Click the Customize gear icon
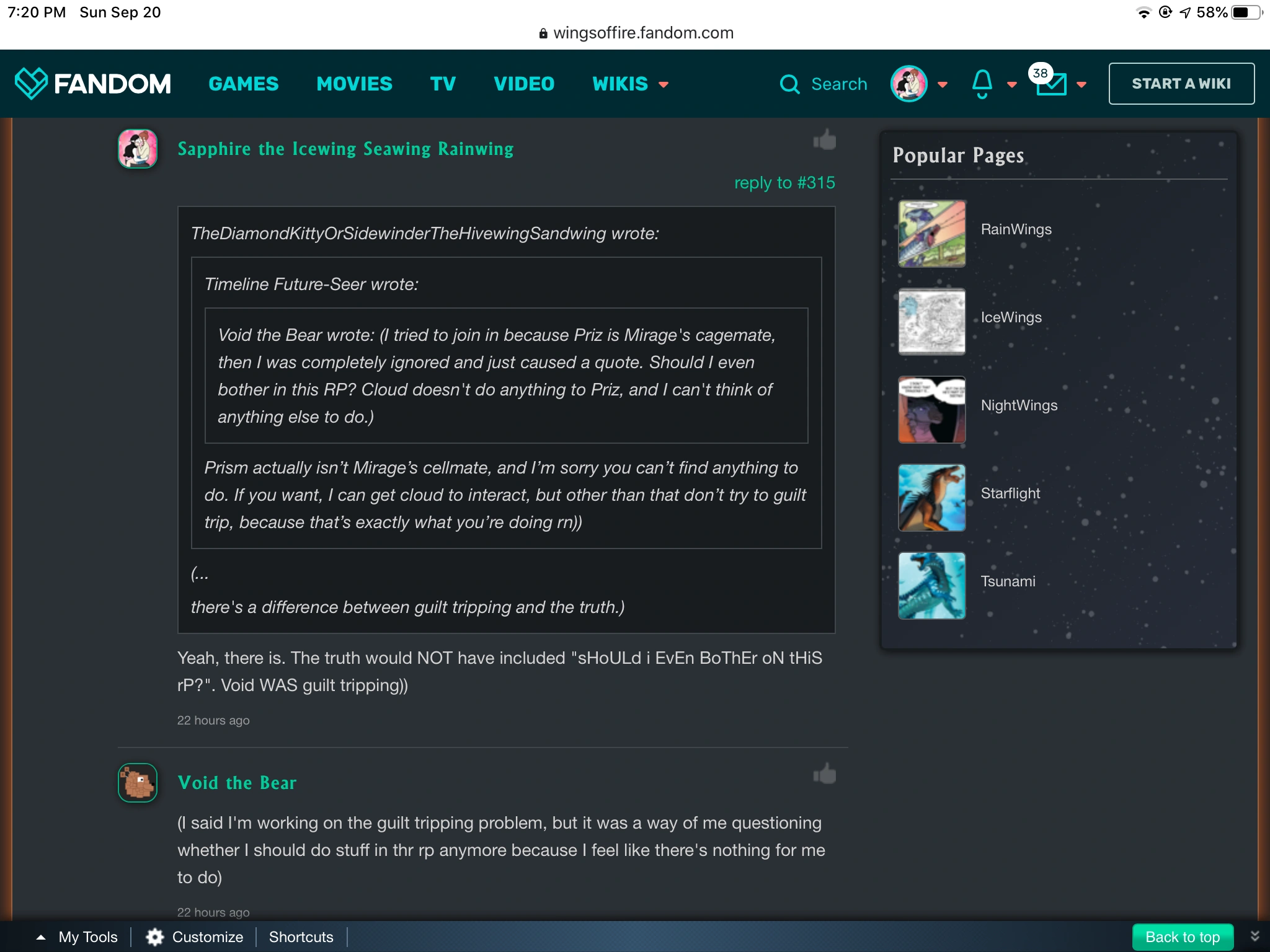This screenshot has width=1270, height=952. tap(154, 937)
